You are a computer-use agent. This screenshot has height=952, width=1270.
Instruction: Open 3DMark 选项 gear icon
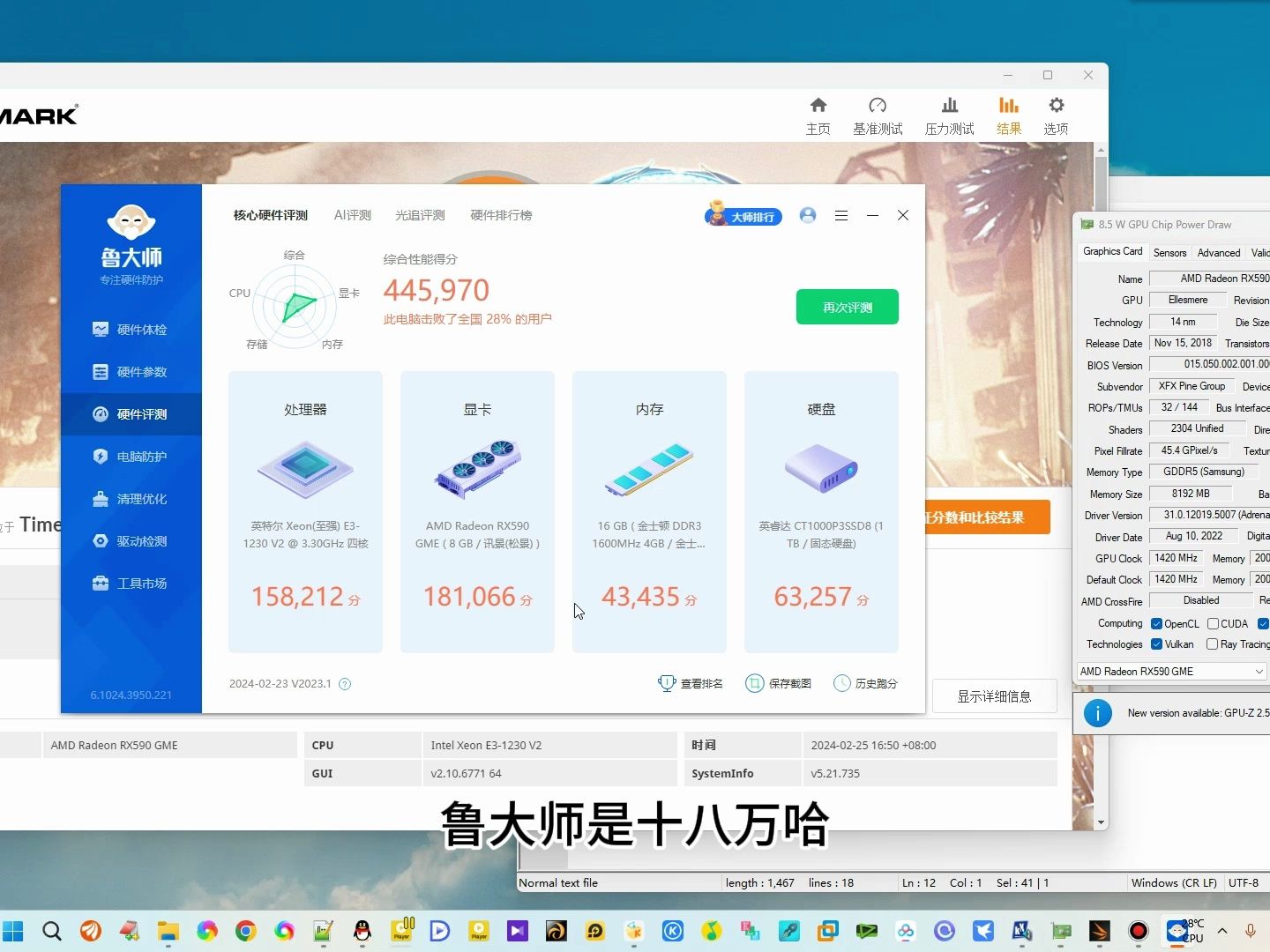point(1057,106)
